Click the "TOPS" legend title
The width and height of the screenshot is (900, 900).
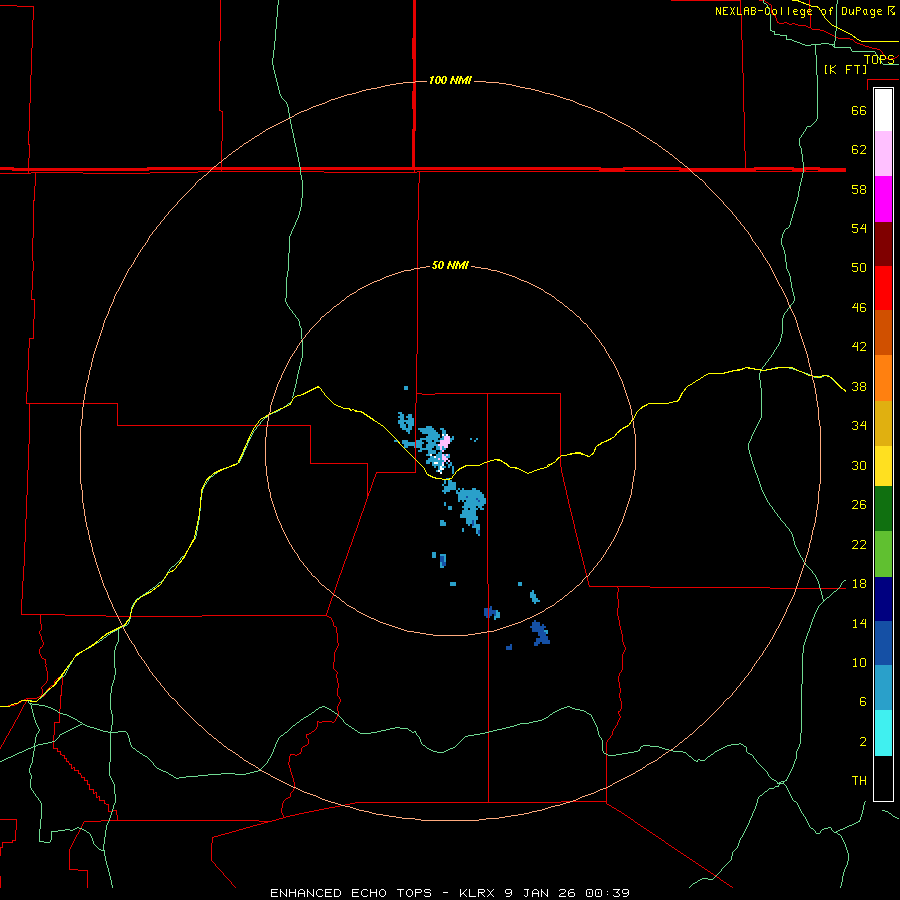879,59
